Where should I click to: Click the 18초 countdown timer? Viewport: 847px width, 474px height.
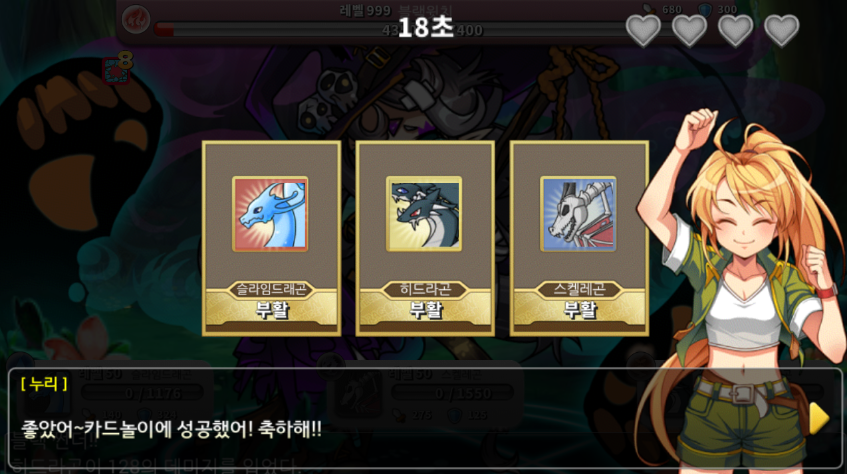[x=426, y=27]
